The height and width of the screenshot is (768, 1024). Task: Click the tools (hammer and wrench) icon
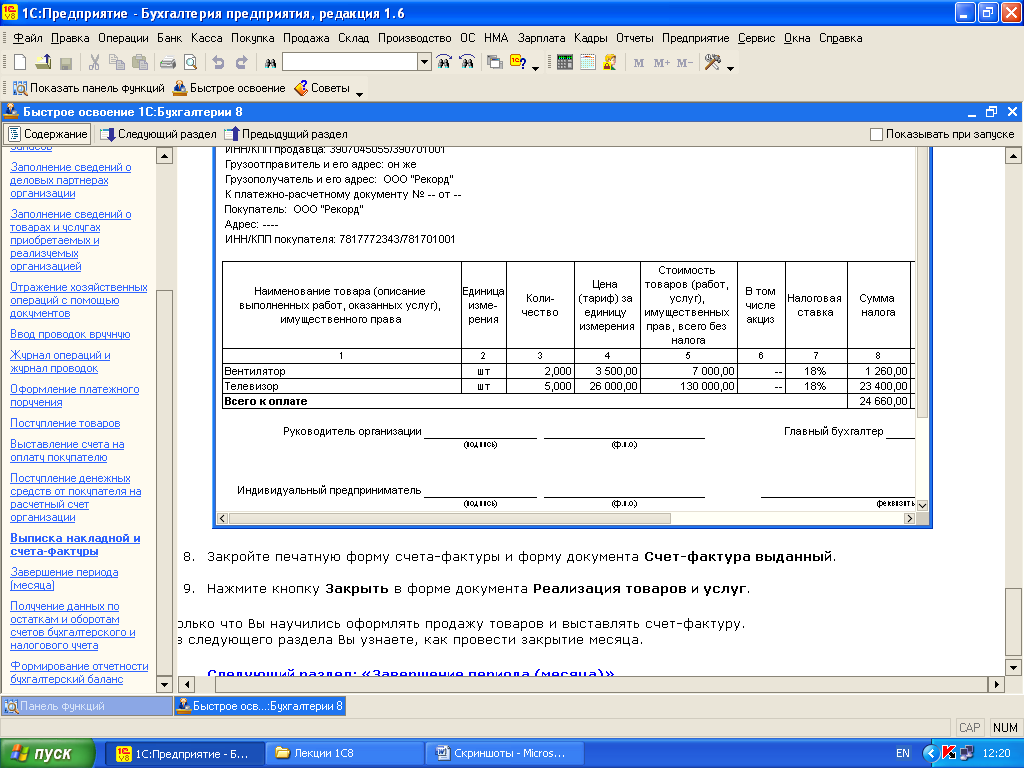pos(713,62)
